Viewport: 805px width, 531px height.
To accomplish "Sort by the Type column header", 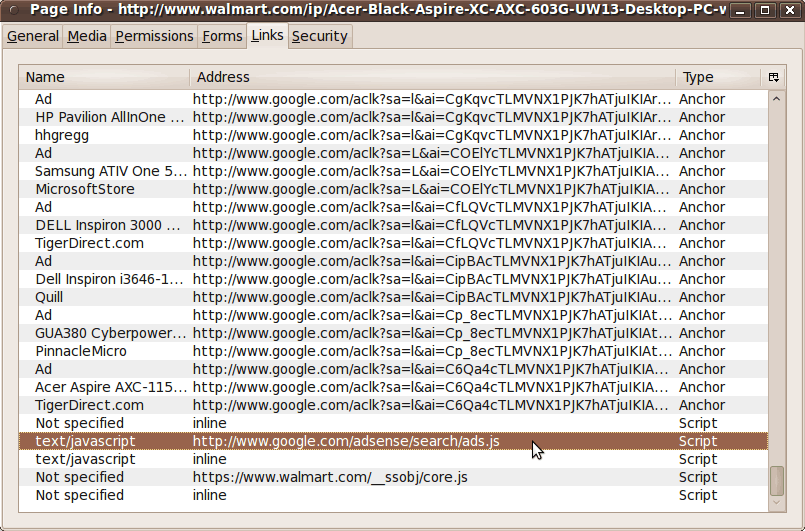I will 718,77.
